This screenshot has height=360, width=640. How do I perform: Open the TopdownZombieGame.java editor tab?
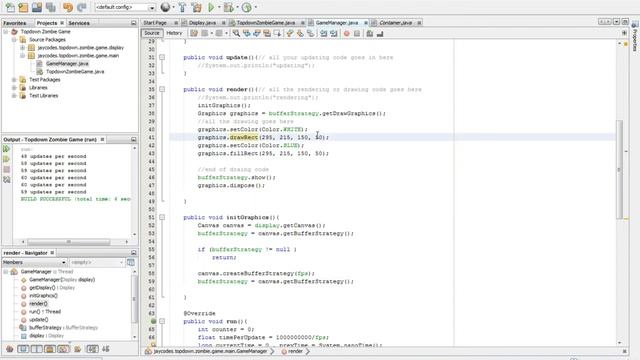pos(266,22)
